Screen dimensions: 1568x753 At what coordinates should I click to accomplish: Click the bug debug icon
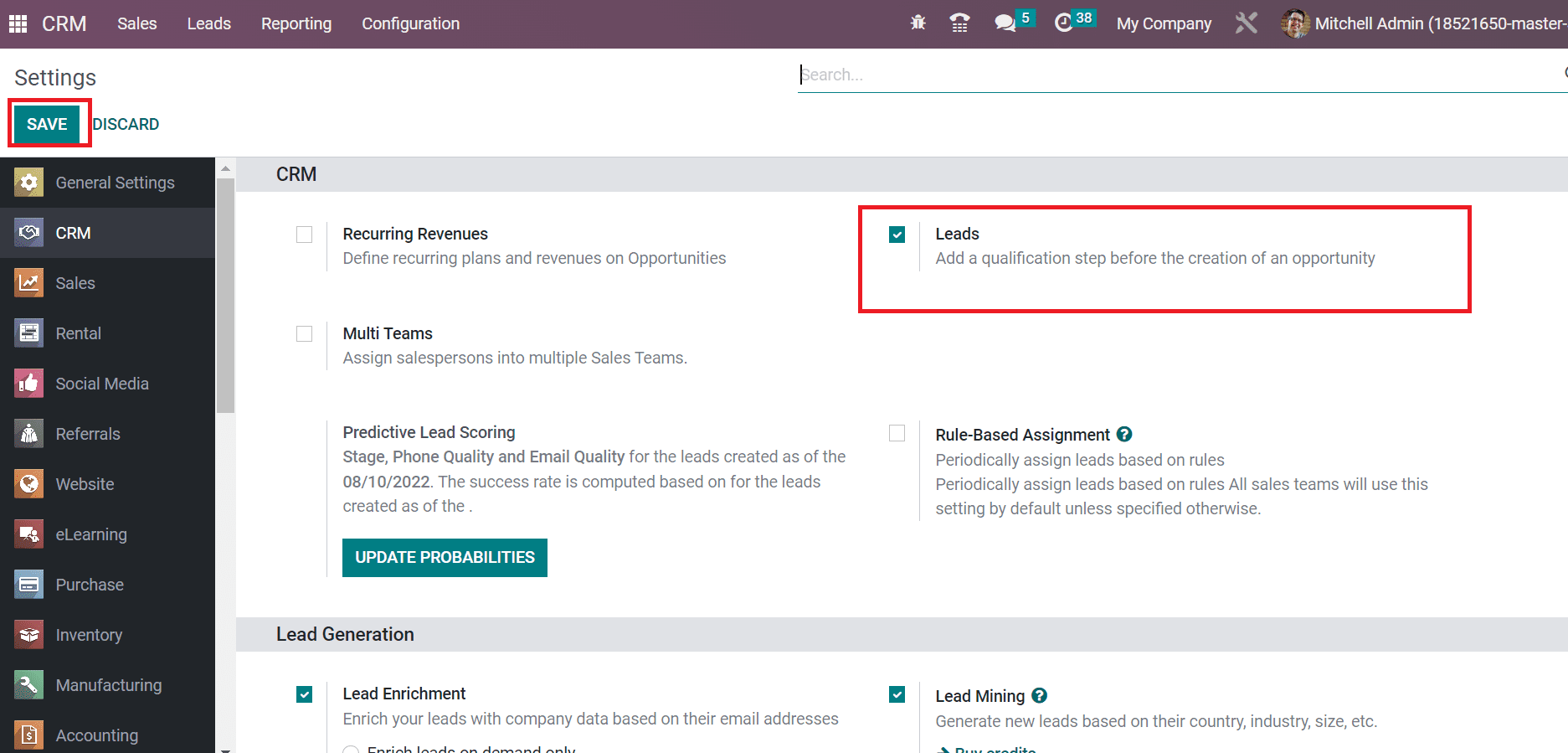[x=918, y=23]
